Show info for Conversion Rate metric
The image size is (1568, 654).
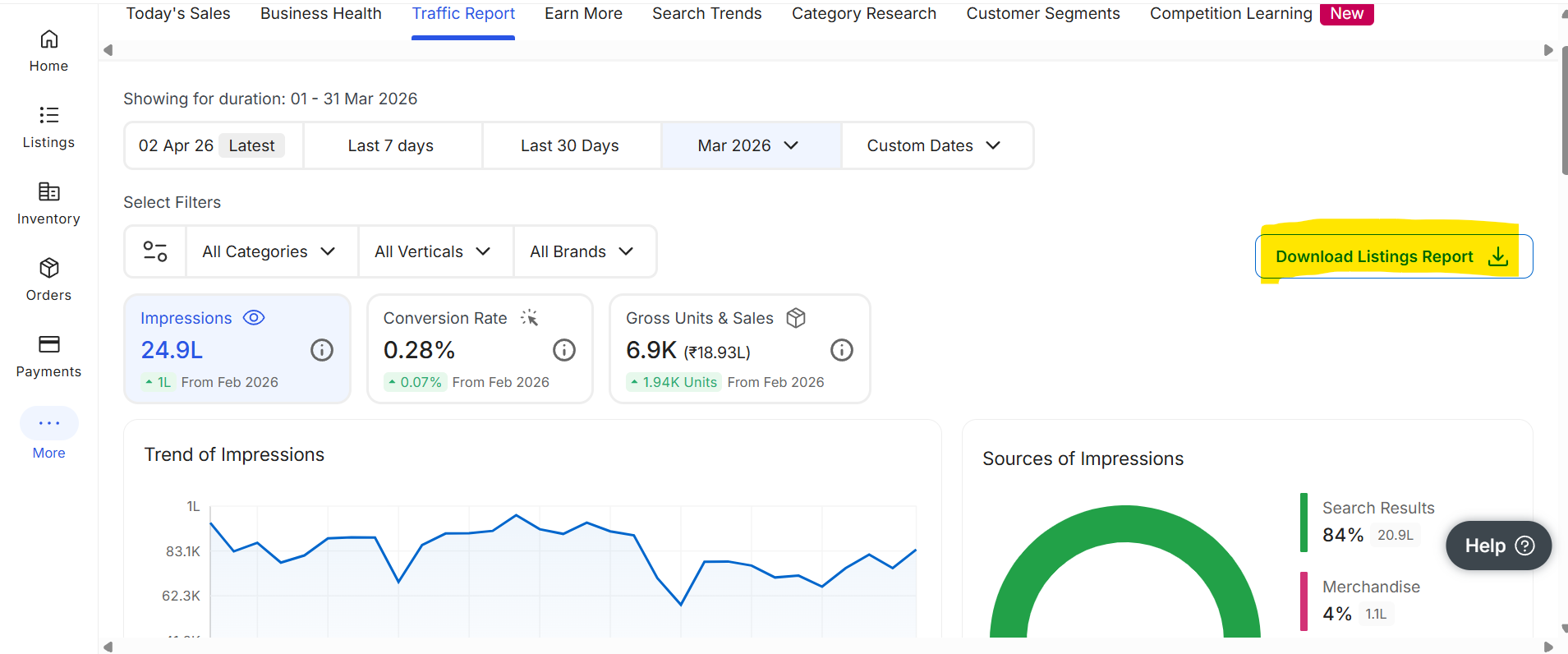[x=564, y=351]
